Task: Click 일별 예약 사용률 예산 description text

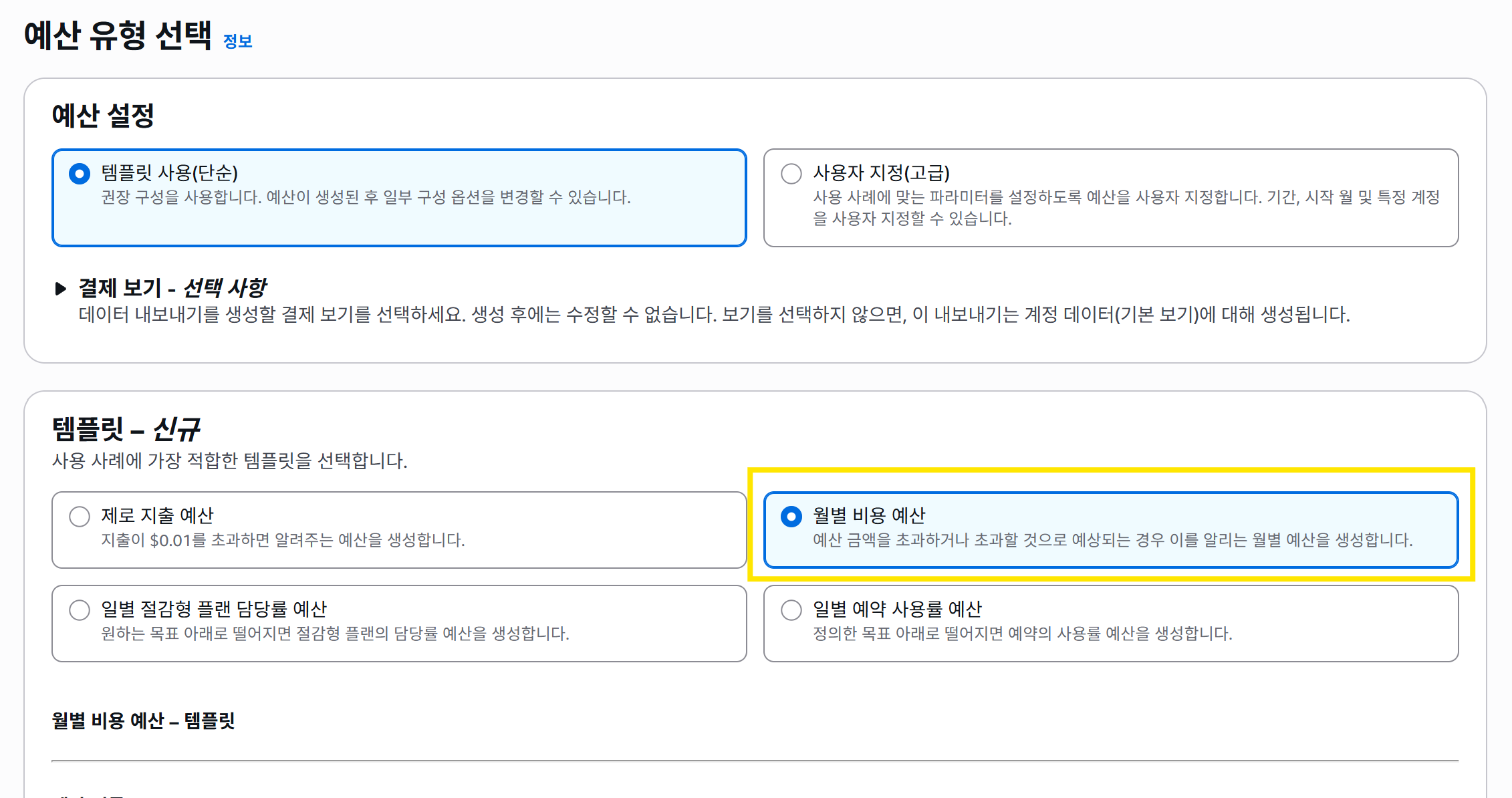Action: coord(1022,634)
